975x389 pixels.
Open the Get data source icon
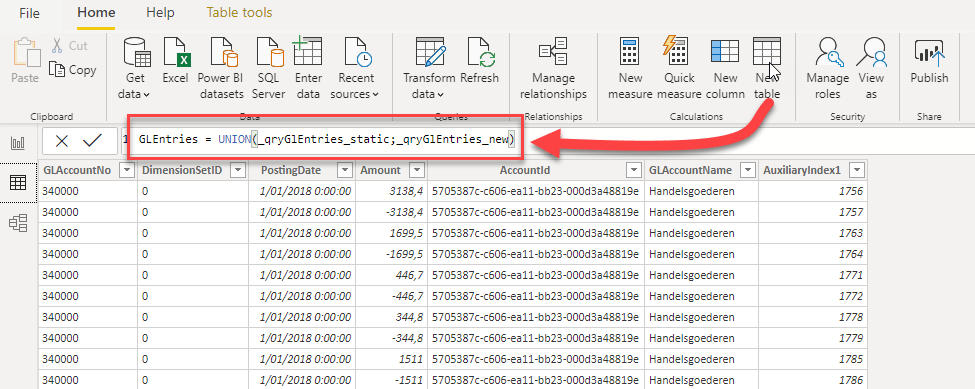[137, 52]
